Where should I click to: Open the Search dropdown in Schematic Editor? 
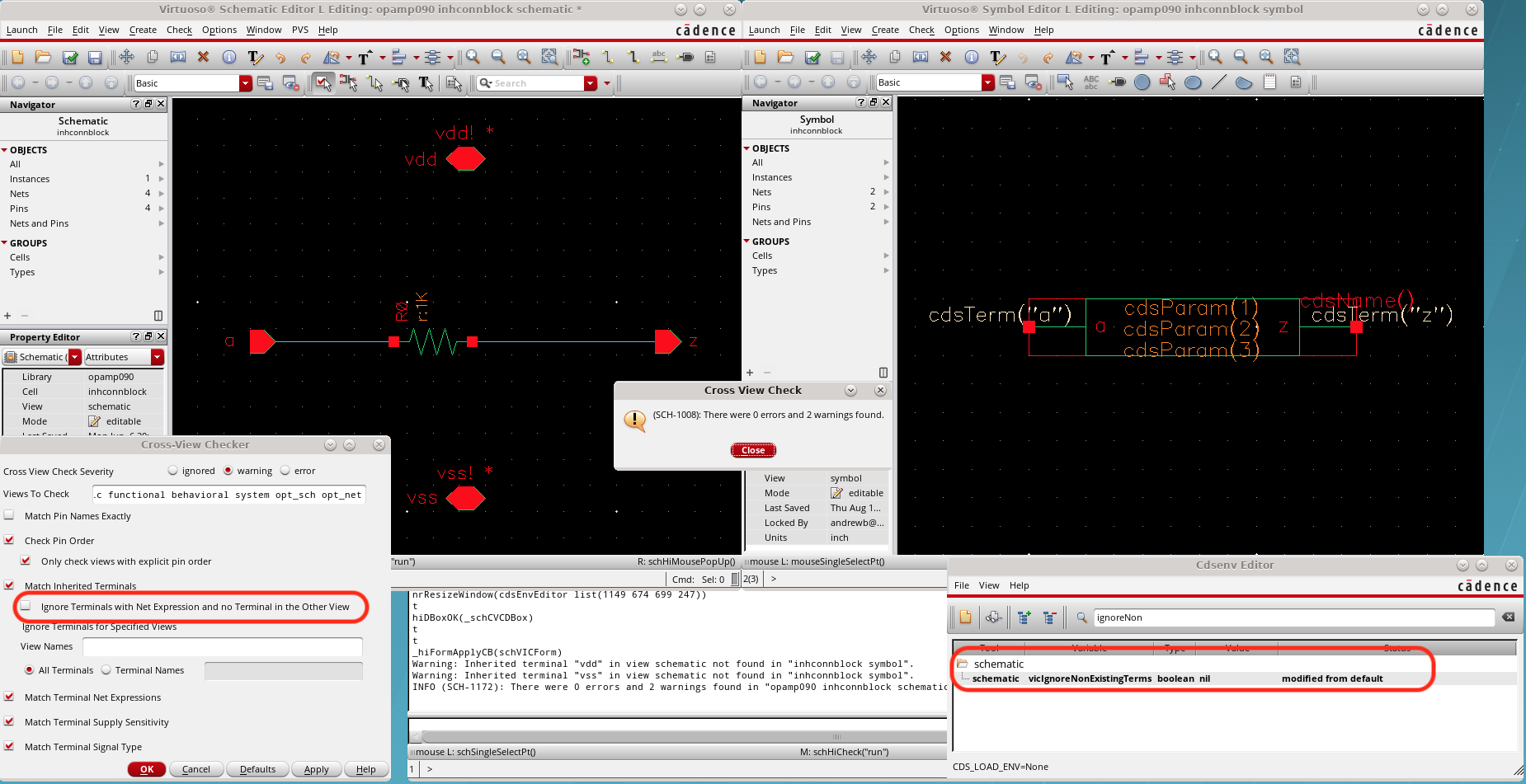coord(590,83)
